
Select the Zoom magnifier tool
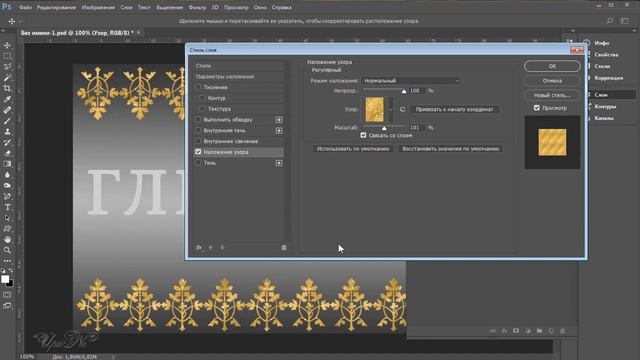click(7, 250)
